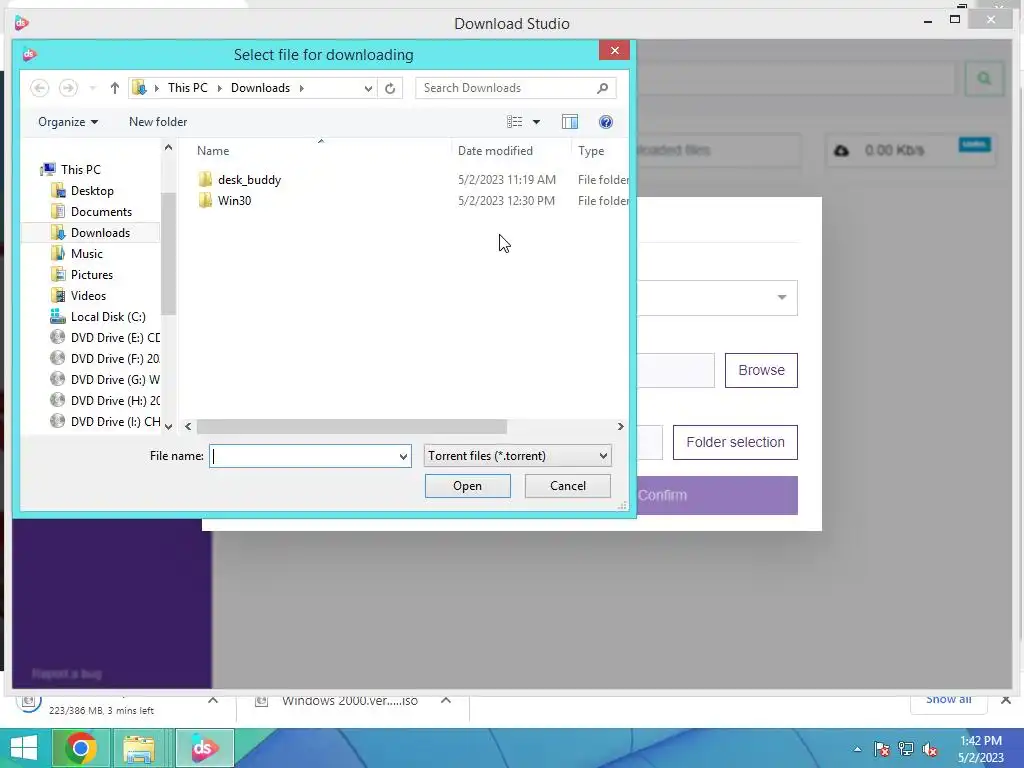This screenshot has width=1024, height=768.
Task: Change view using the view icon
Action: 515,122
